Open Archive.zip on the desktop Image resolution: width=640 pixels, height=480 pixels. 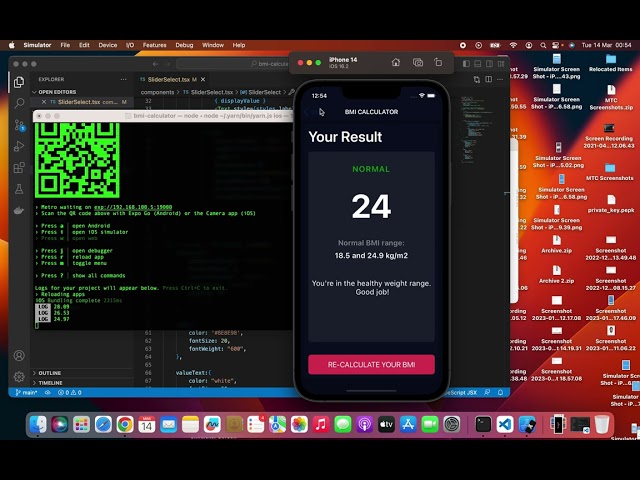click(556, 244)
